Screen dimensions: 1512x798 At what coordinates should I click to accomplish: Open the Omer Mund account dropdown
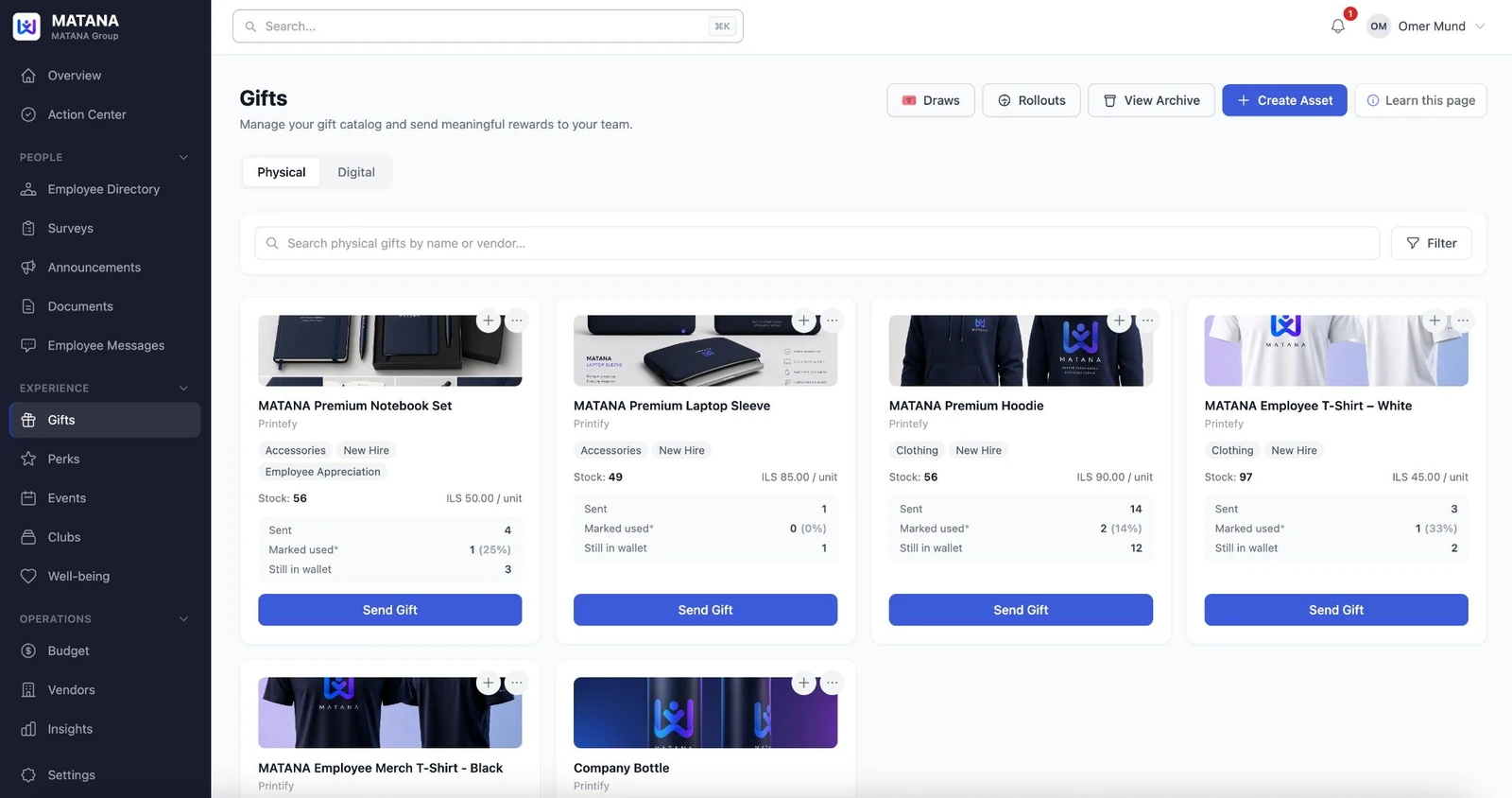(x=1427, y=26)
